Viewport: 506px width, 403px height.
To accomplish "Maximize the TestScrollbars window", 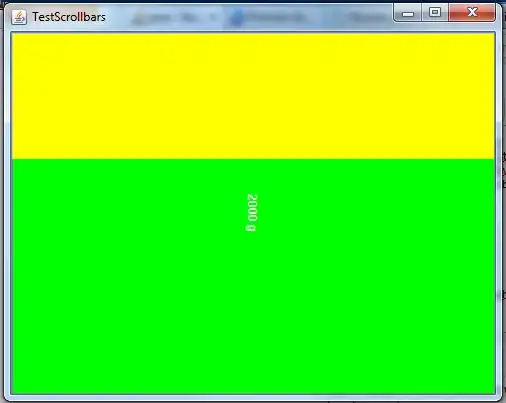I will (435, 13).
